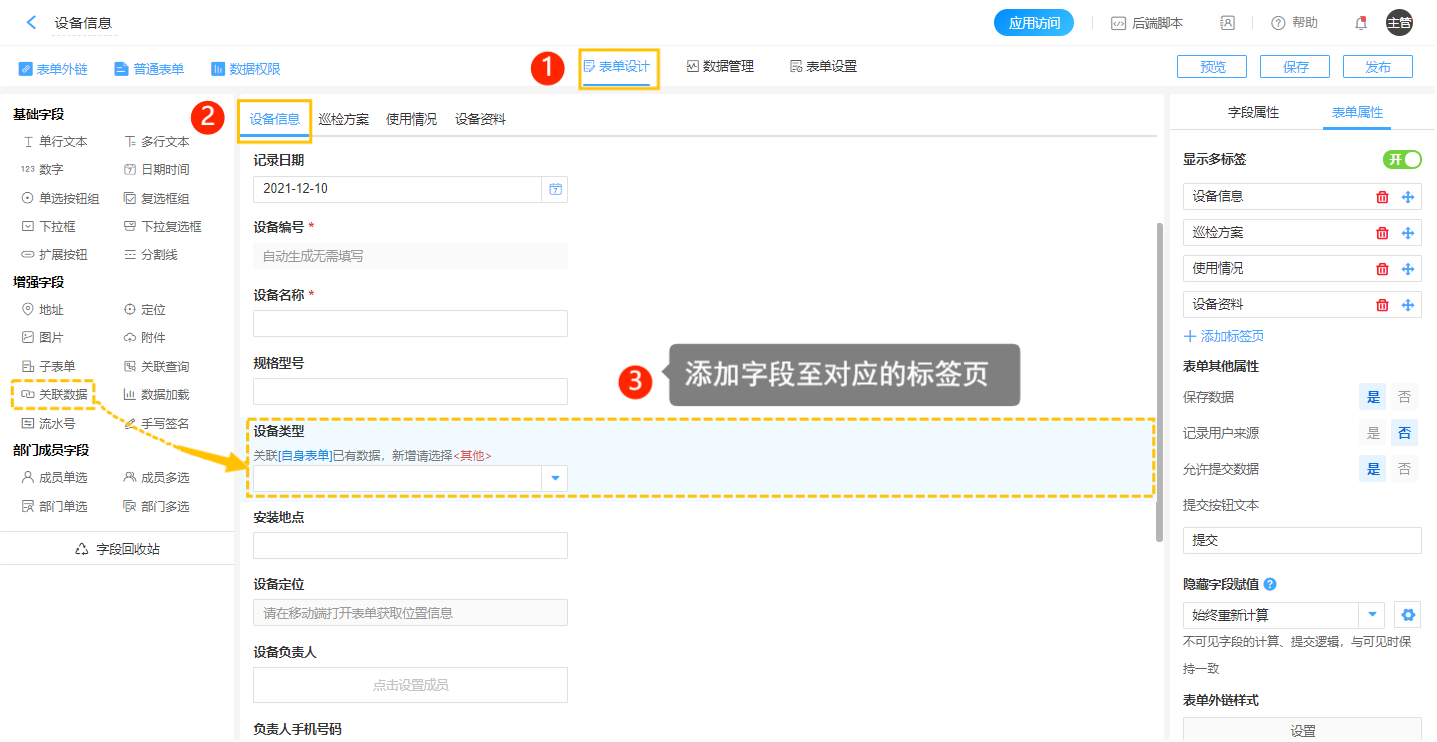Click gear icon beside 始终重新计算
This screenshot has width=1437, height=742.
point(1408,615)
